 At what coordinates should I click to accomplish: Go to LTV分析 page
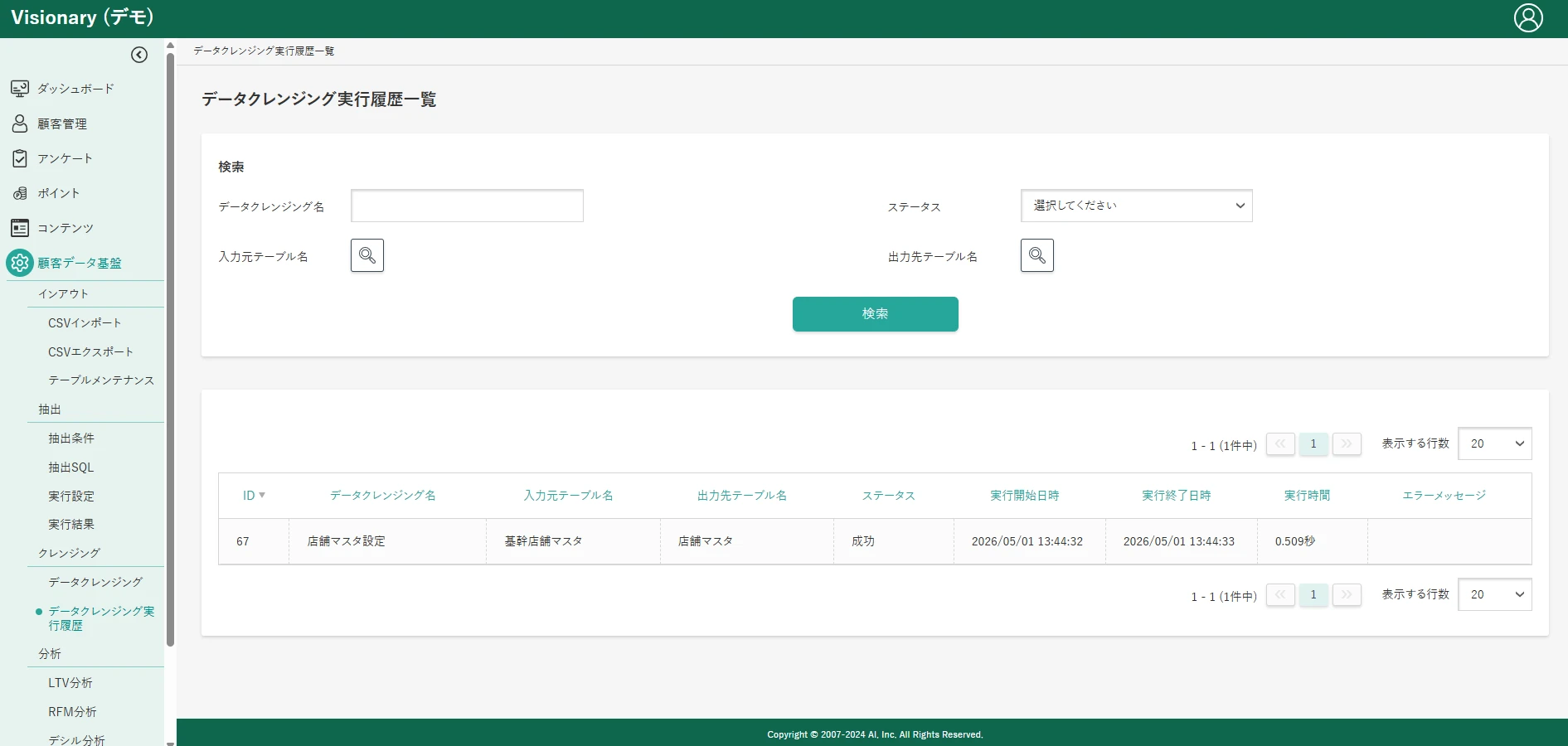click(70, 683)
